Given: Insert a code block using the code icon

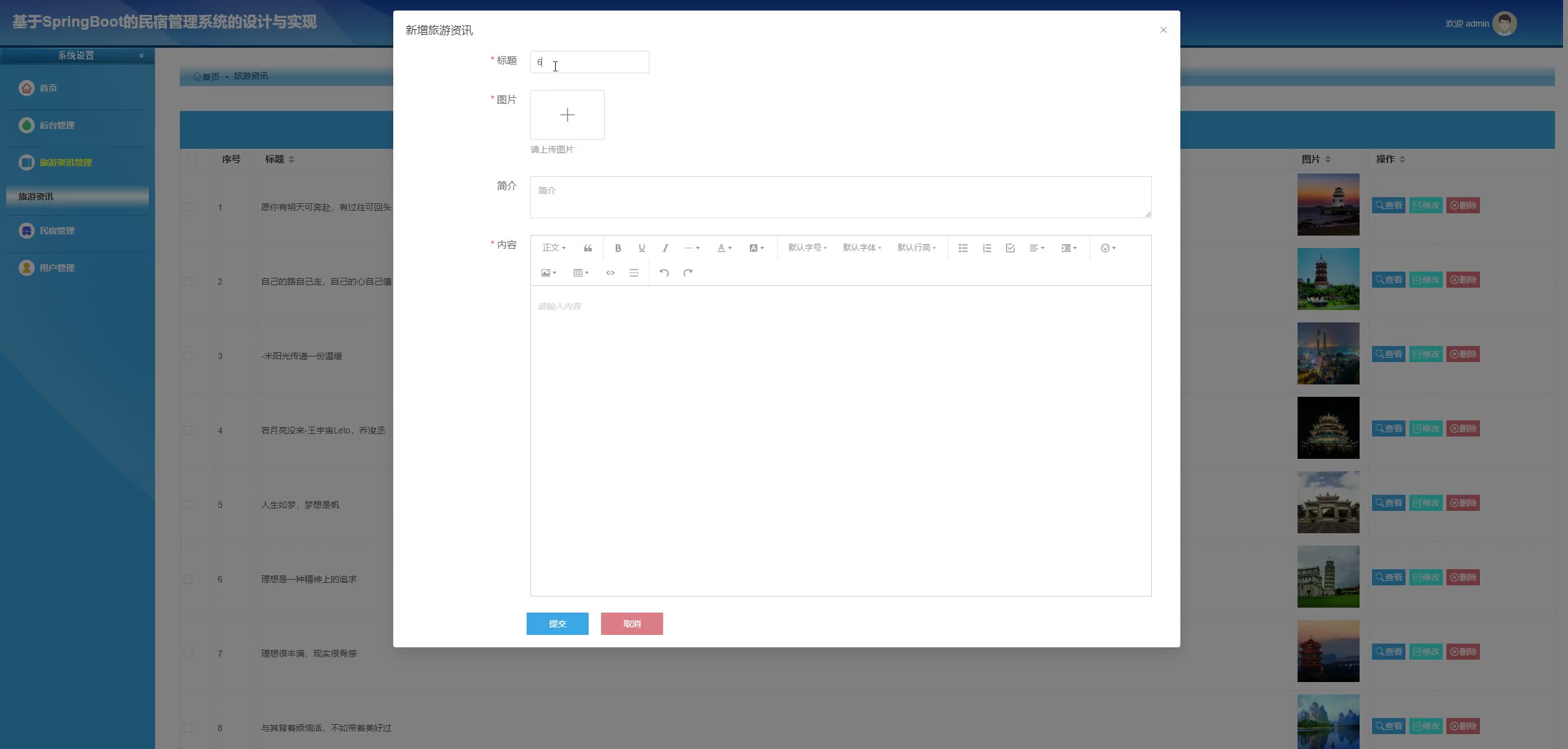Looking at the screenshot, I should click(610, 273).
